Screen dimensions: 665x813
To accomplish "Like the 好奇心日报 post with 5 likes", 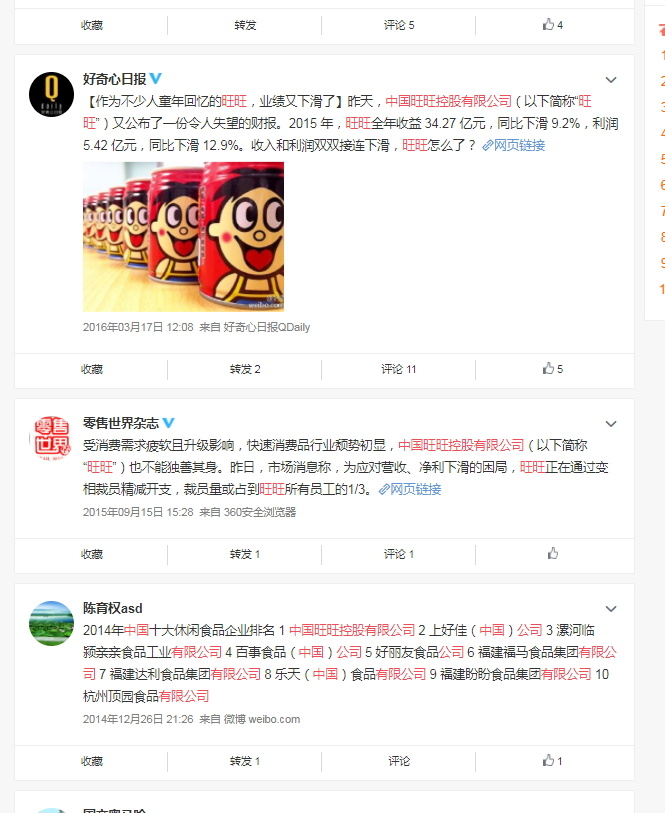I will [553, 369].
